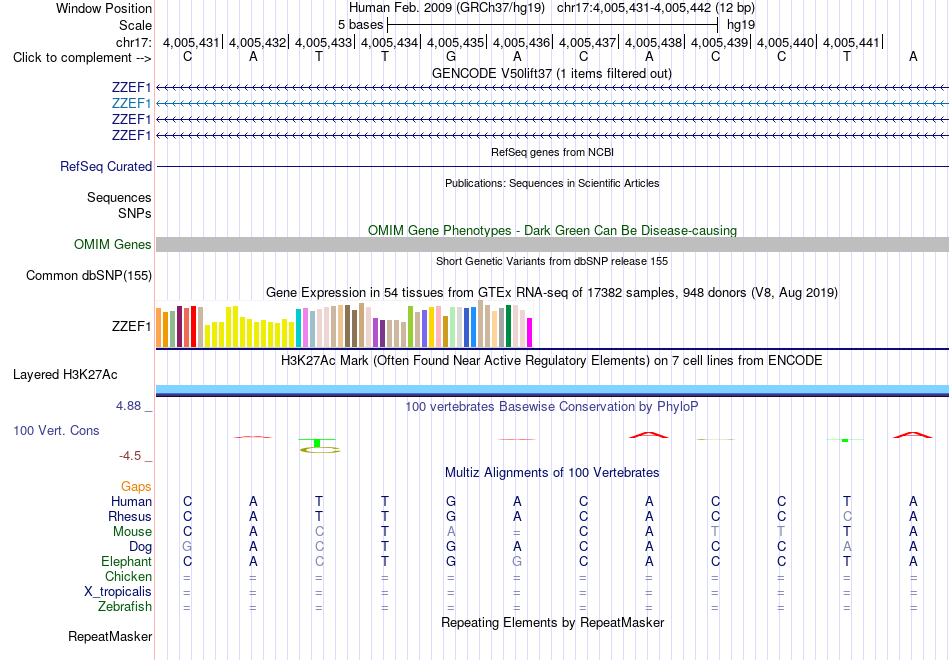Select the Rhesus species row label
Viewport: 950px width, 660px height.
click(x=130, y=516)
